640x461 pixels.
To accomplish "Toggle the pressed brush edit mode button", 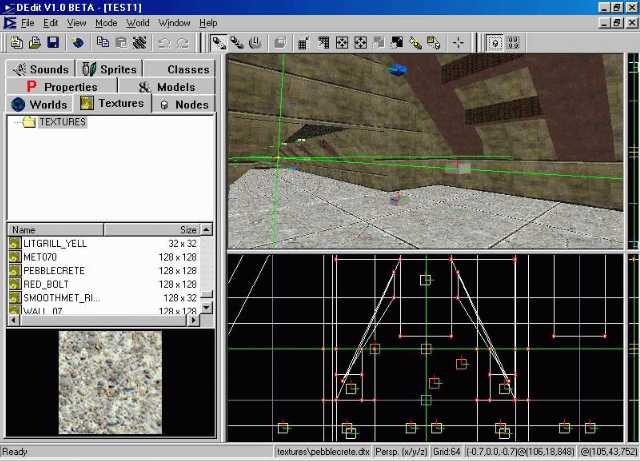I will click(219, 42).
